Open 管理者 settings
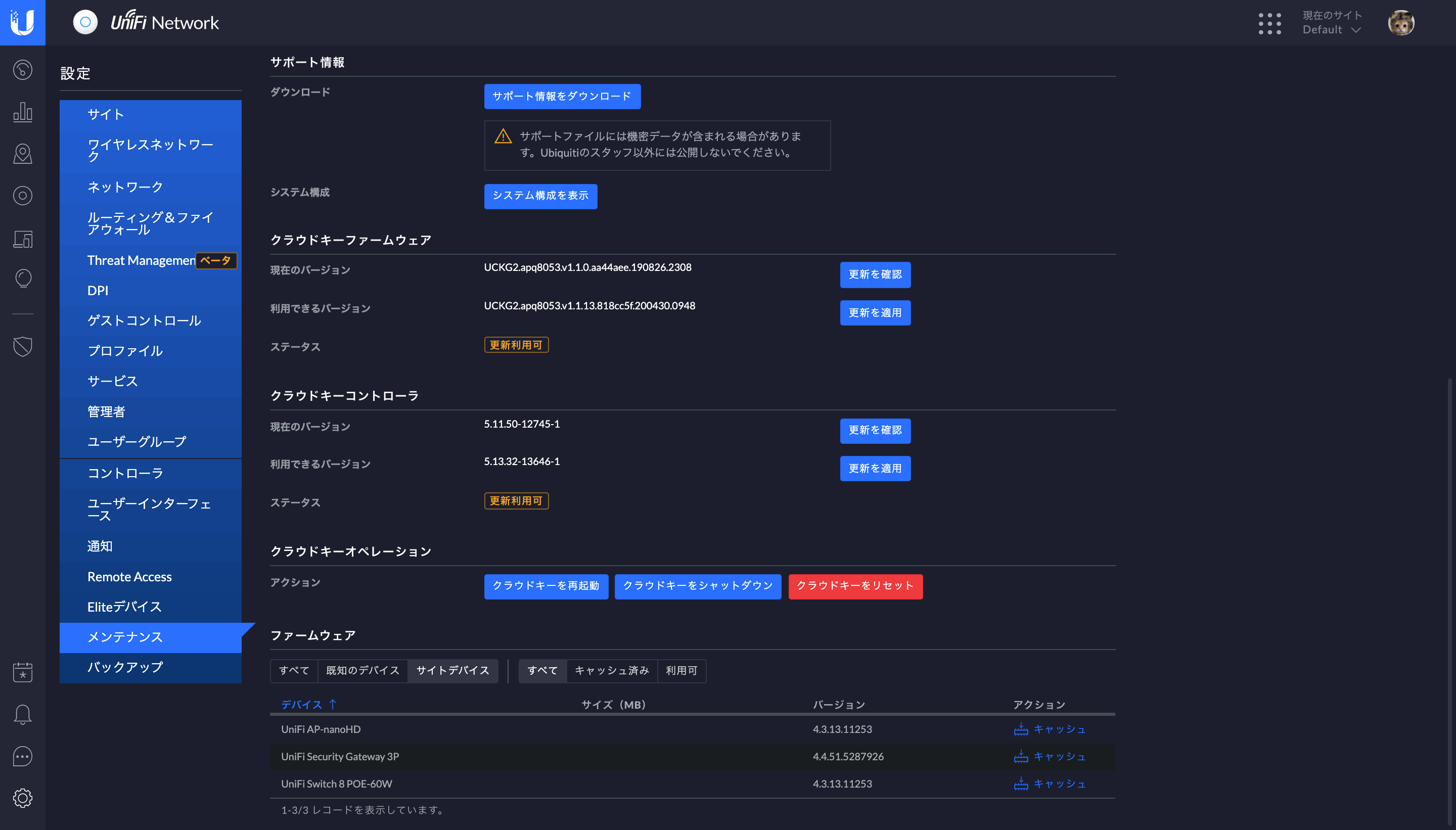The height and width of the screenshot is (830, 1456). [x=151, y=411]
